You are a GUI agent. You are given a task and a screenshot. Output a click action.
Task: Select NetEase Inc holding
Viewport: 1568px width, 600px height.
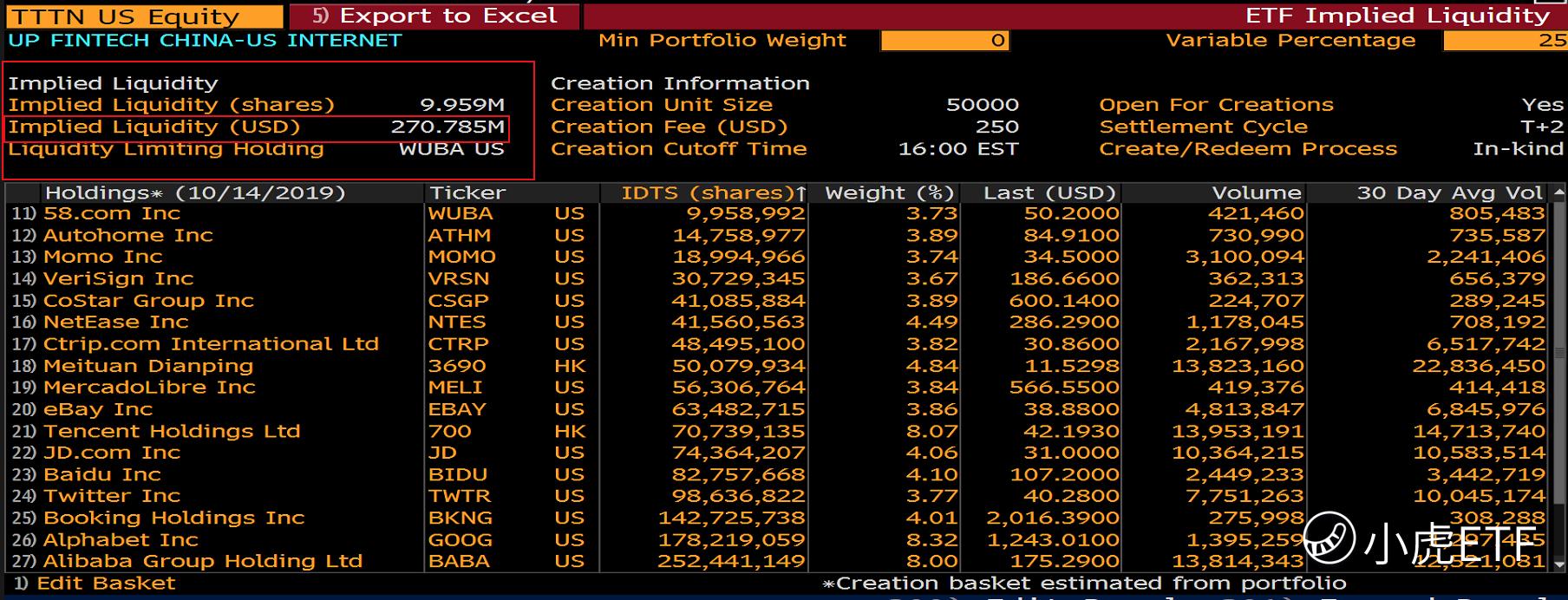[x=777, y=322]
